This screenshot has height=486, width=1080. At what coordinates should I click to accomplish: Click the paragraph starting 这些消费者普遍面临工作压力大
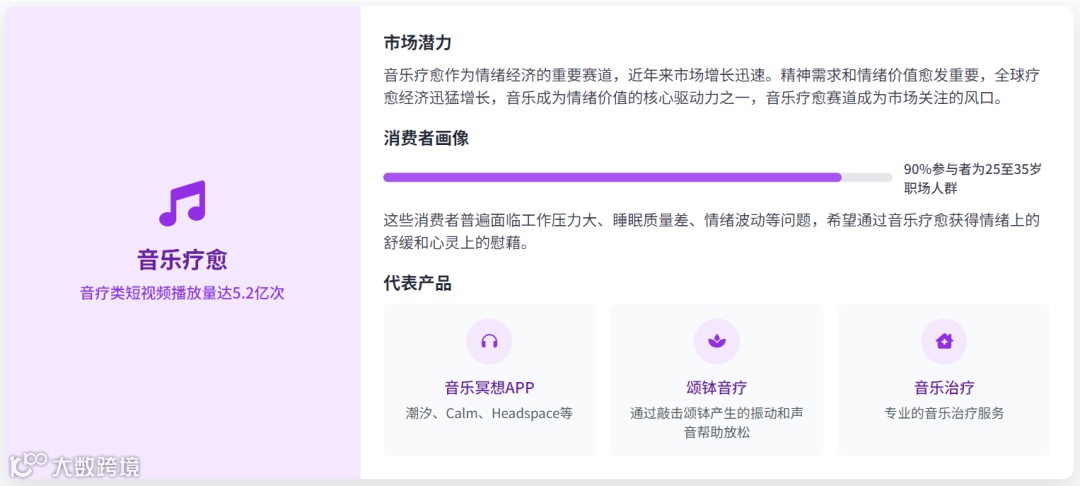click(x=712, y=231)
